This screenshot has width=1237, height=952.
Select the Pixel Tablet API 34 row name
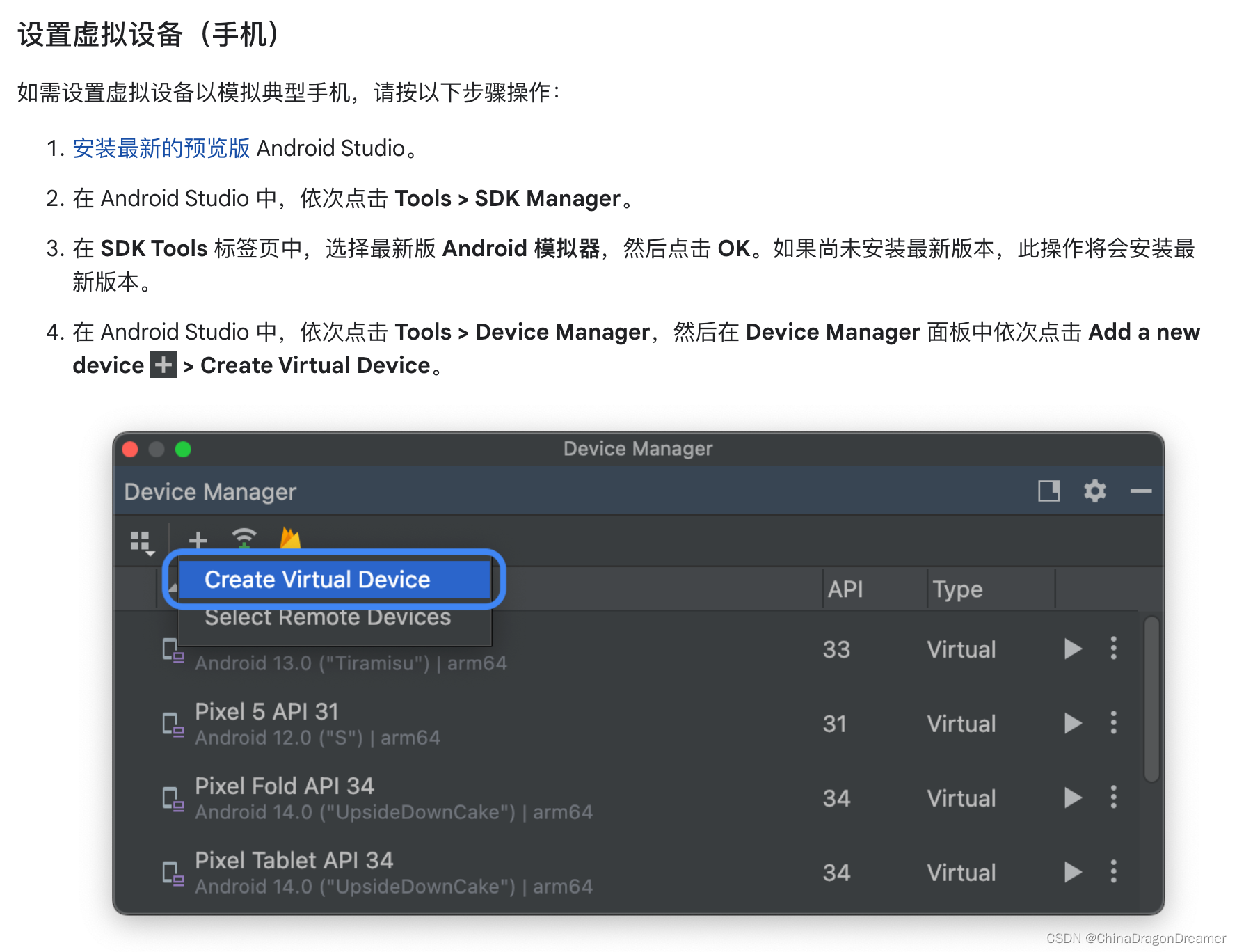[294, 860]
